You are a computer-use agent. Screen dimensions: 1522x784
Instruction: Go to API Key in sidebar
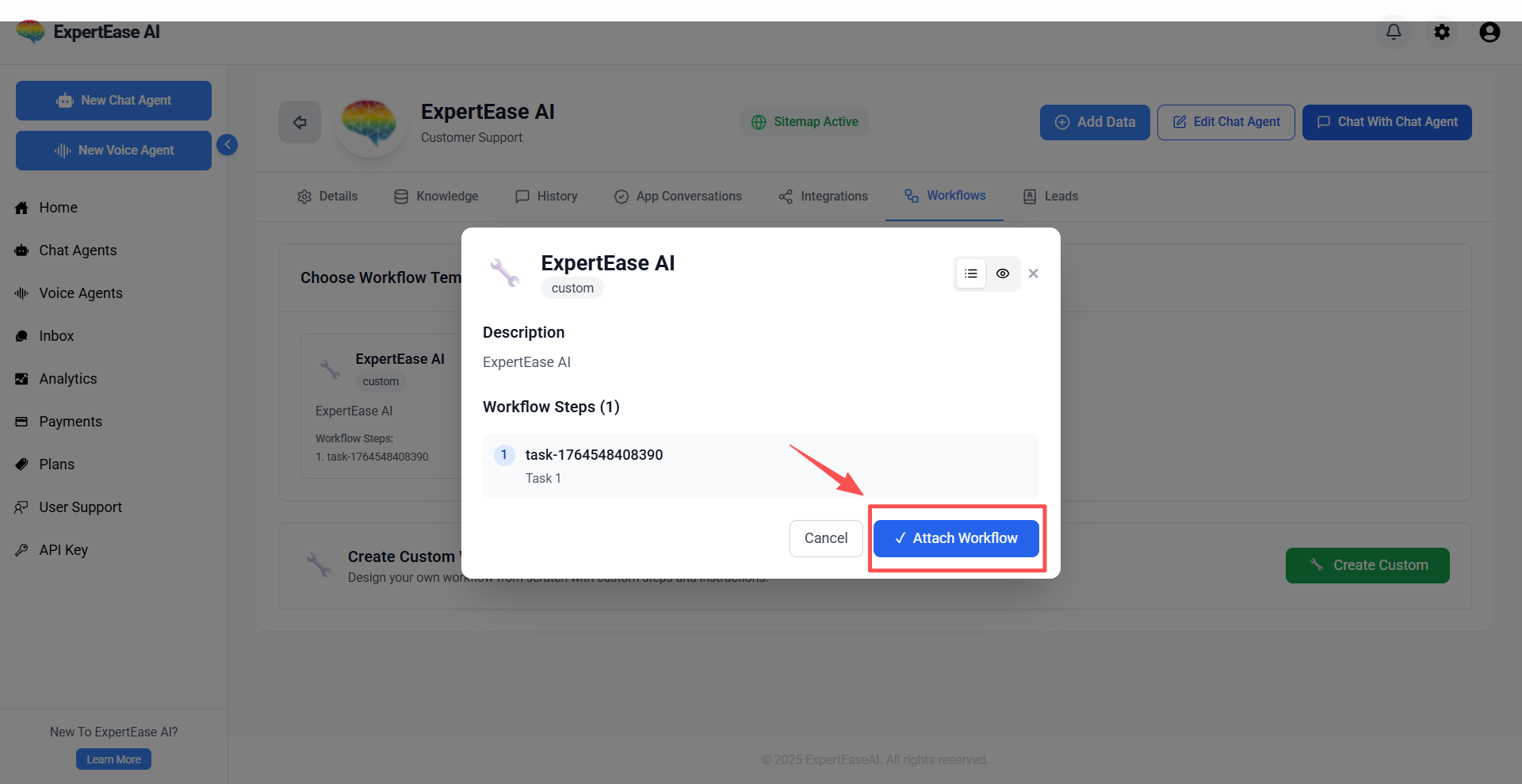[63, 550]
